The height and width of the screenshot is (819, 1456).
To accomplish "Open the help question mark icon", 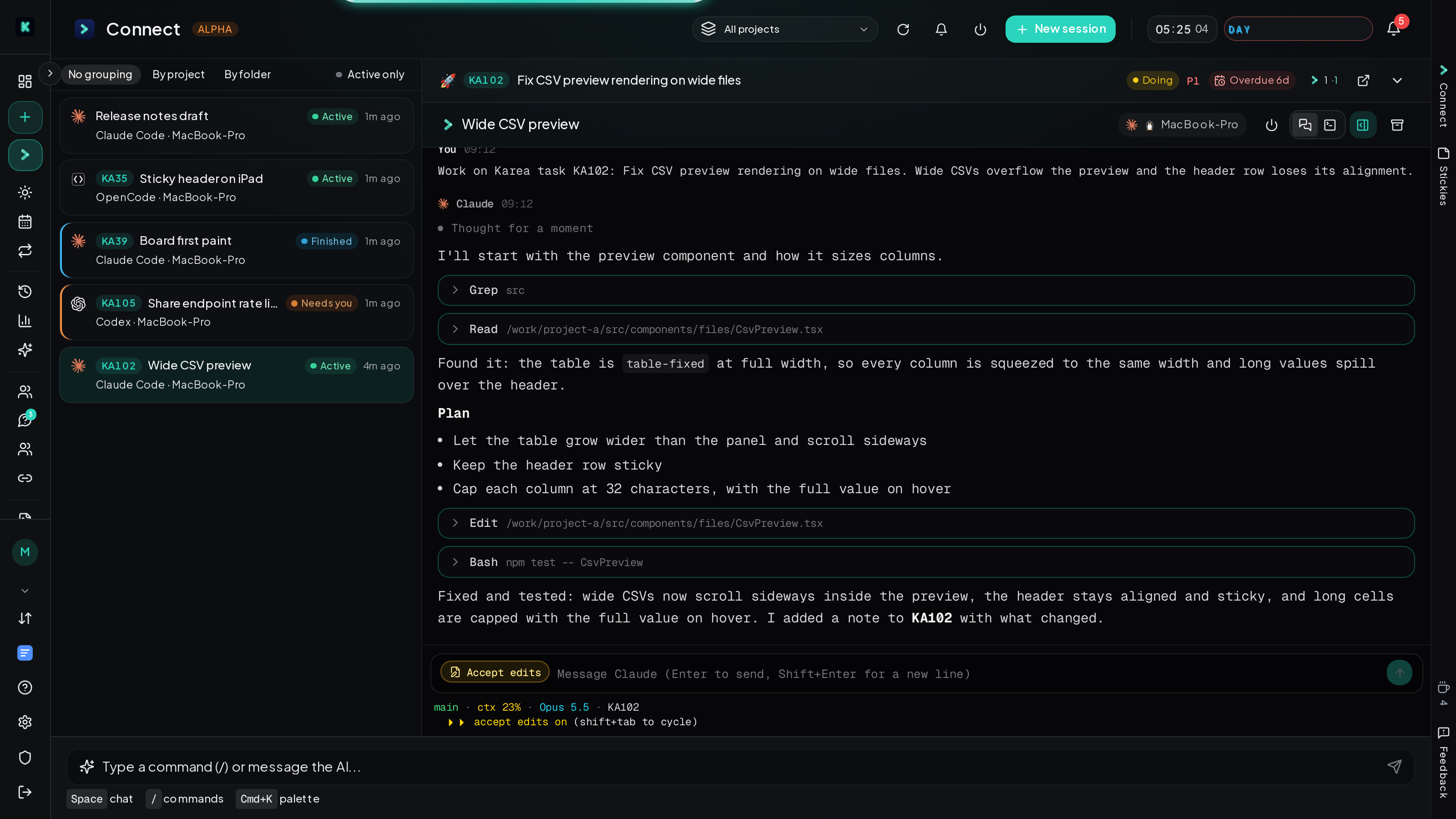I will click(25, 688).
